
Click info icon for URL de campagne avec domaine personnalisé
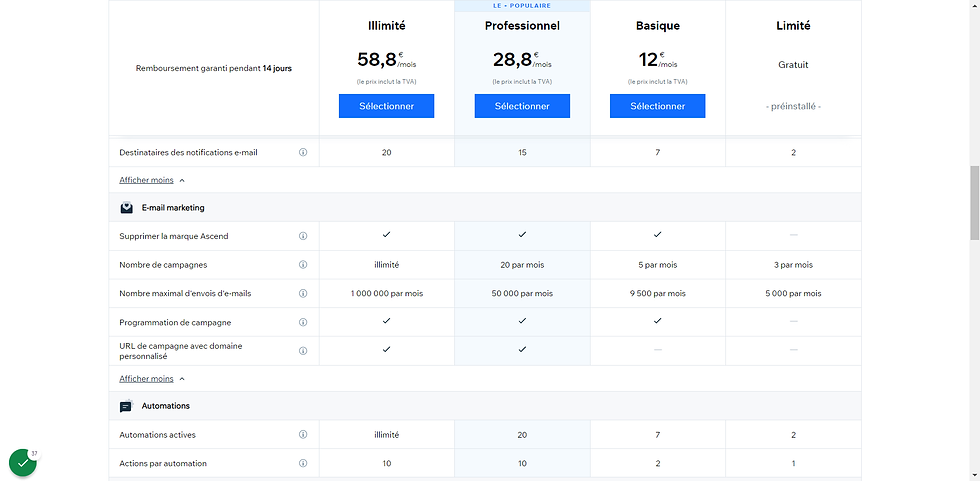coord(303,351)
